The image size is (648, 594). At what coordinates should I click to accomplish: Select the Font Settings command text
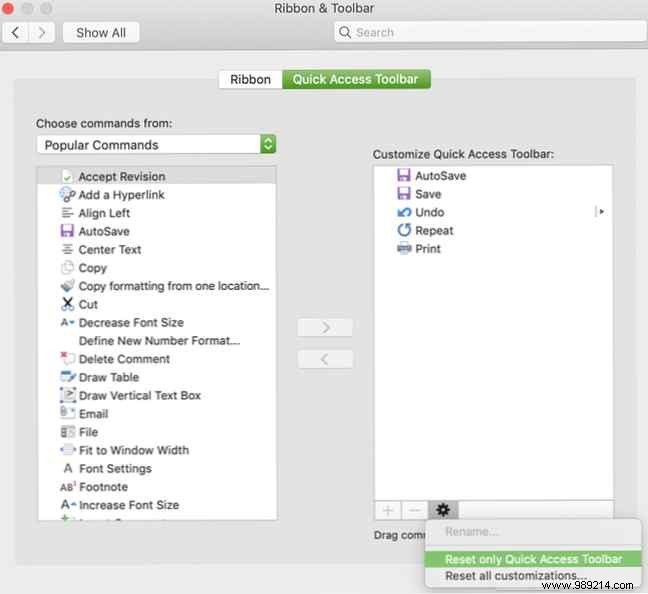click(x=115, y=468)
